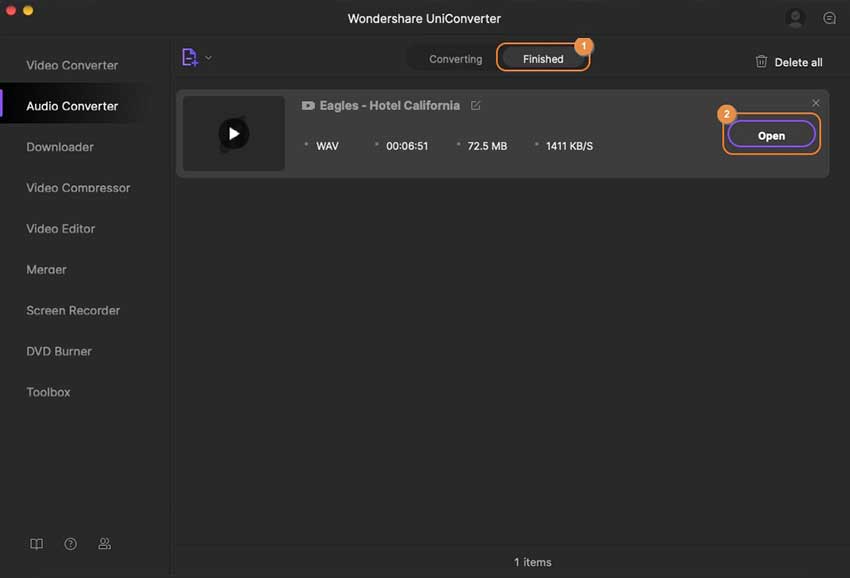Select Merger in the sidebar
850x578 pixels.
[x=47, y=269]
